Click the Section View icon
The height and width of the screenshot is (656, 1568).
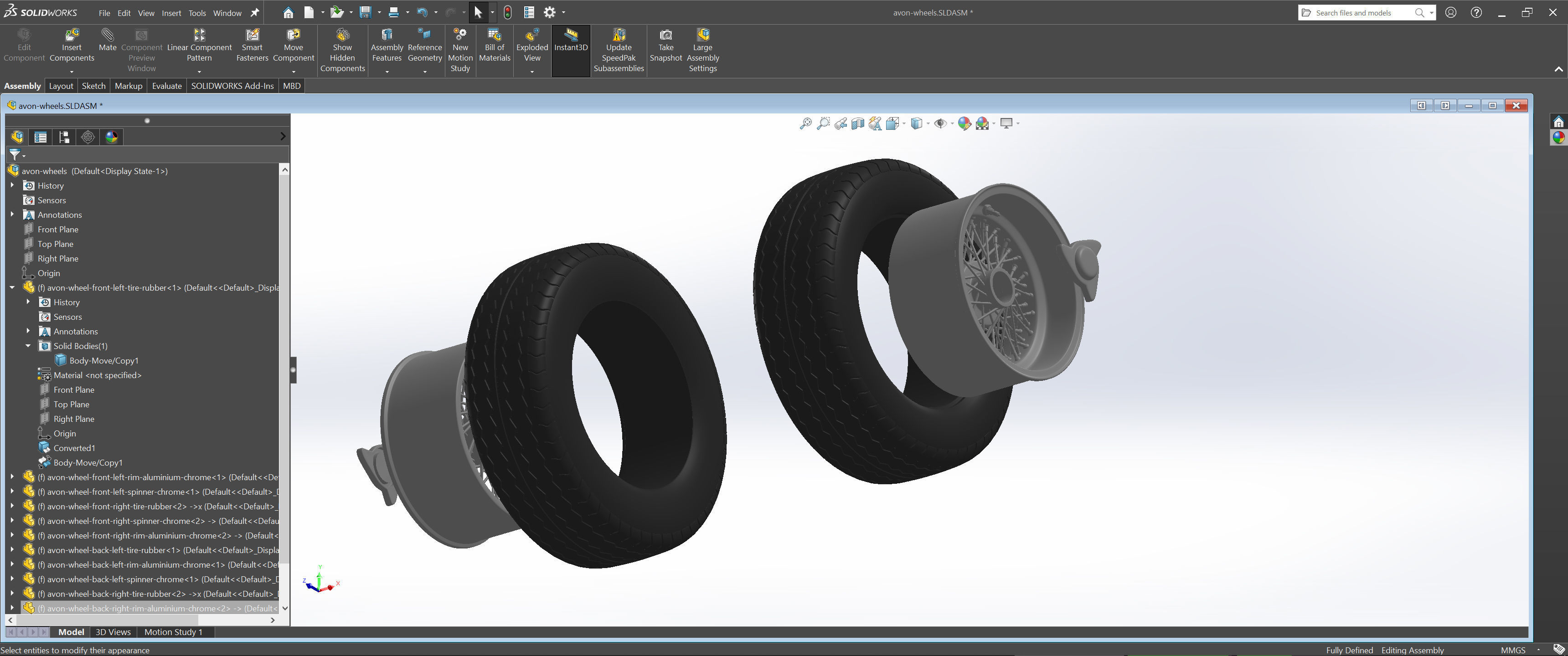pyautogui.click(x=858, y=123)
